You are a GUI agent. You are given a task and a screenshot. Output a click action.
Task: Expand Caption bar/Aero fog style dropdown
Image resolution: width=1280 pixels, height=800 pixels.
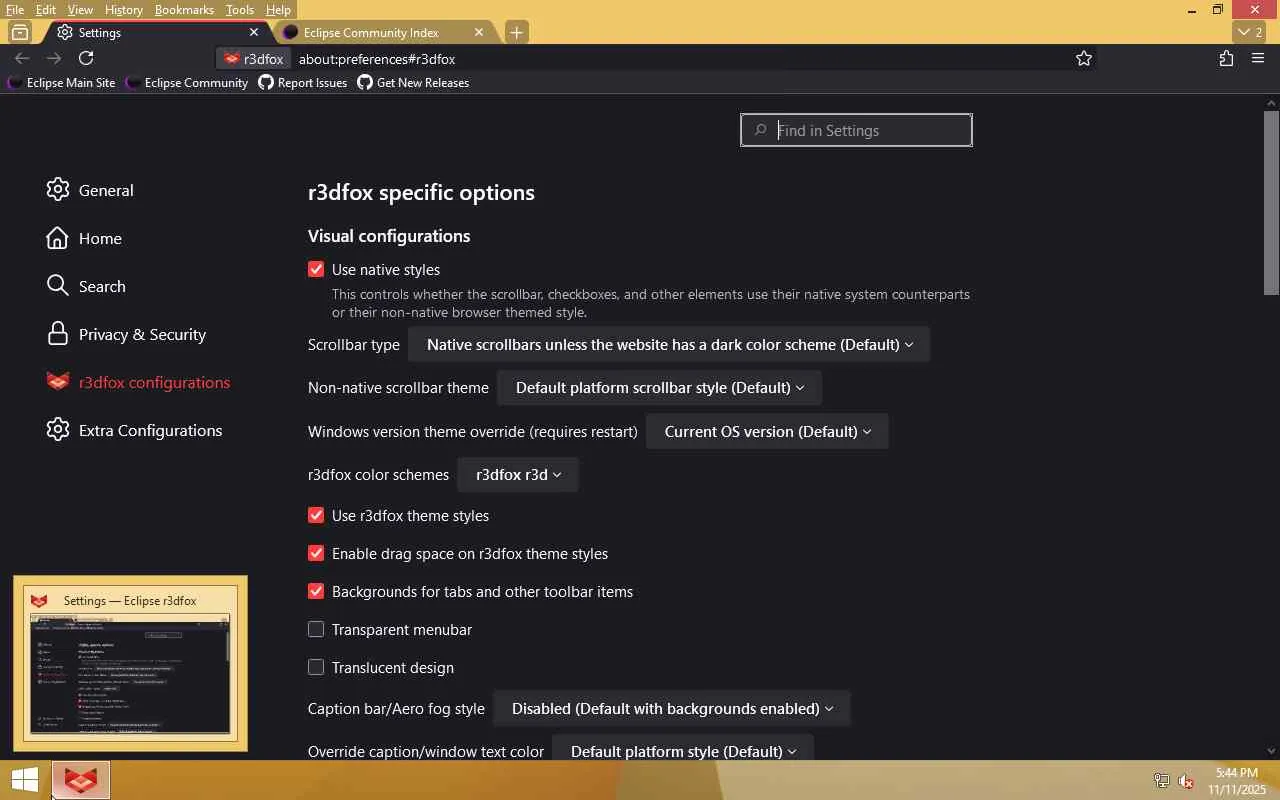coord(671,709)
